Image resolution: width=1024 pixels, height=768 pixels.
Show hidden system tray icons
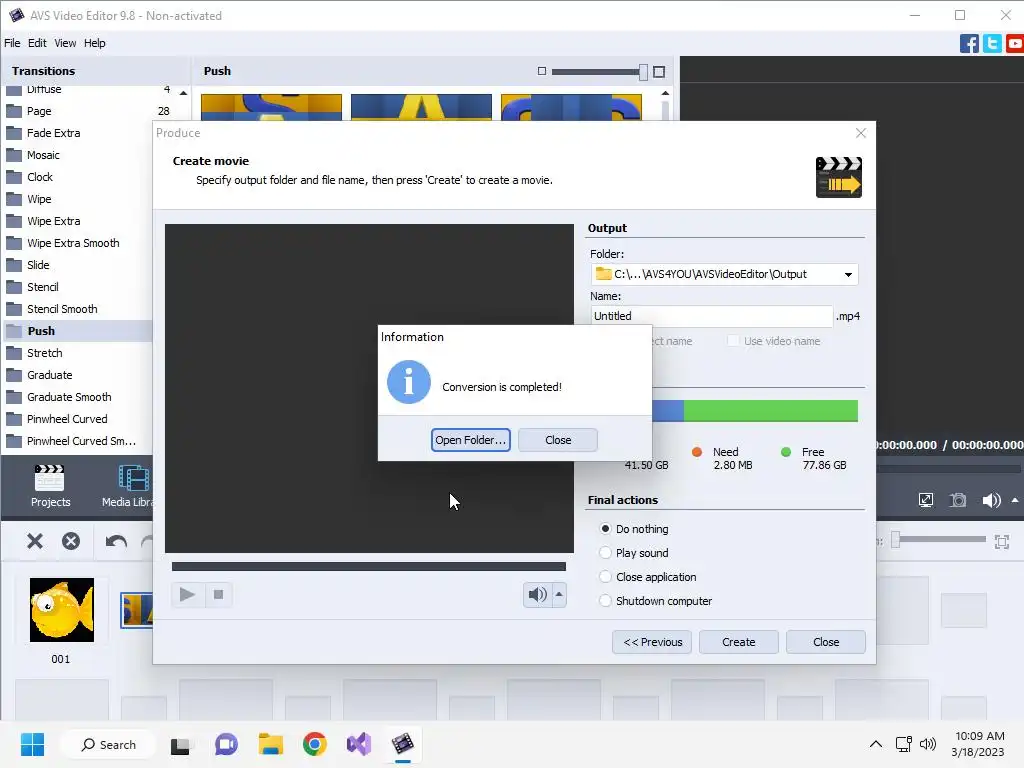(876, 744)
